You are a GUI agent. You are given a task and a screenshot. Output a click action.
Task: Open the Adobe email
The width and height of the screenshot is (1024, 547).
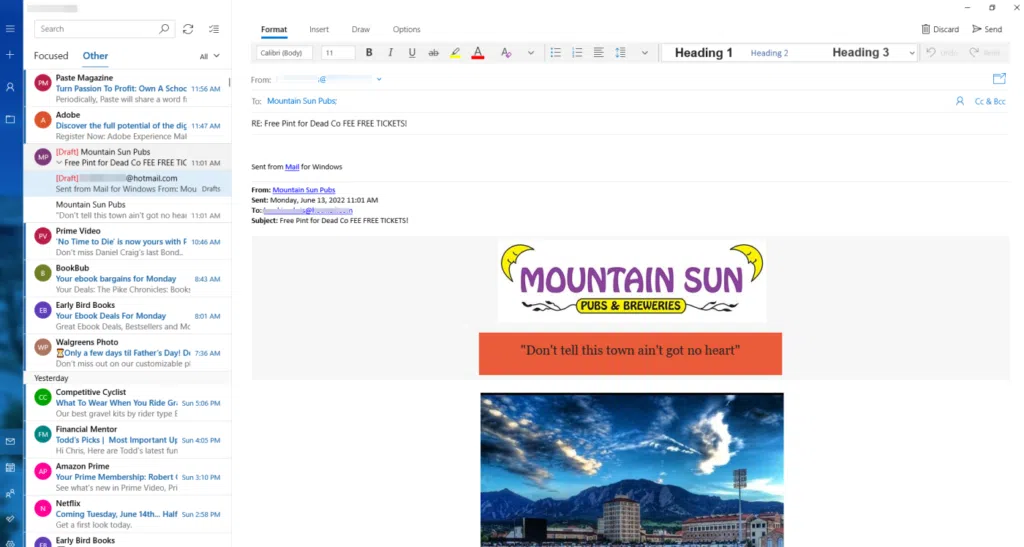pos(127,125)
